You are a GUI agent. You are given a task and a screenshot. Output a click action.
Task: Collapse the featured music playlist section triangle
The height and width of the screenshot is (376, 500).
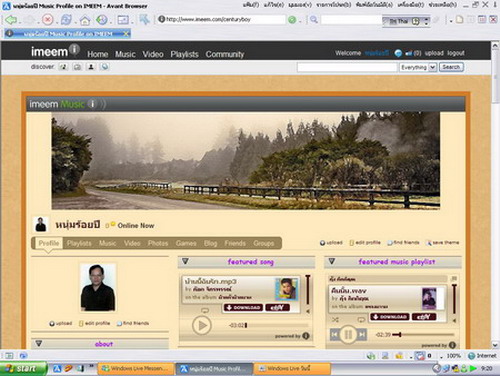pos(332,261)
